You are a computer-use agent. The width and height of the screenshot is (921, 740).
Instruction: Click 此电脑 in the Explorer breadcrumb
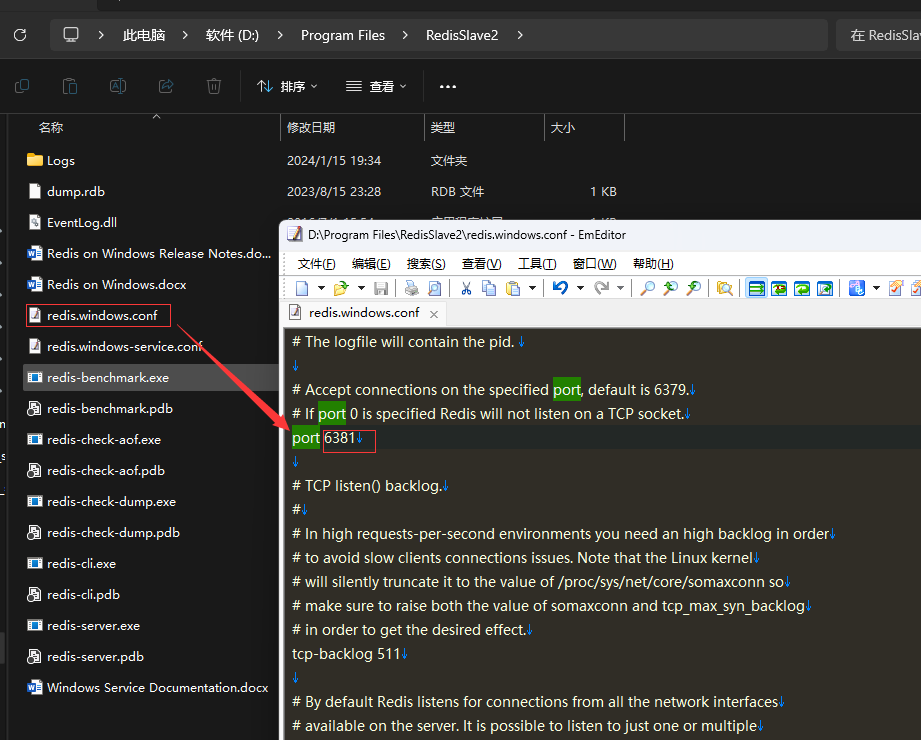144,35
